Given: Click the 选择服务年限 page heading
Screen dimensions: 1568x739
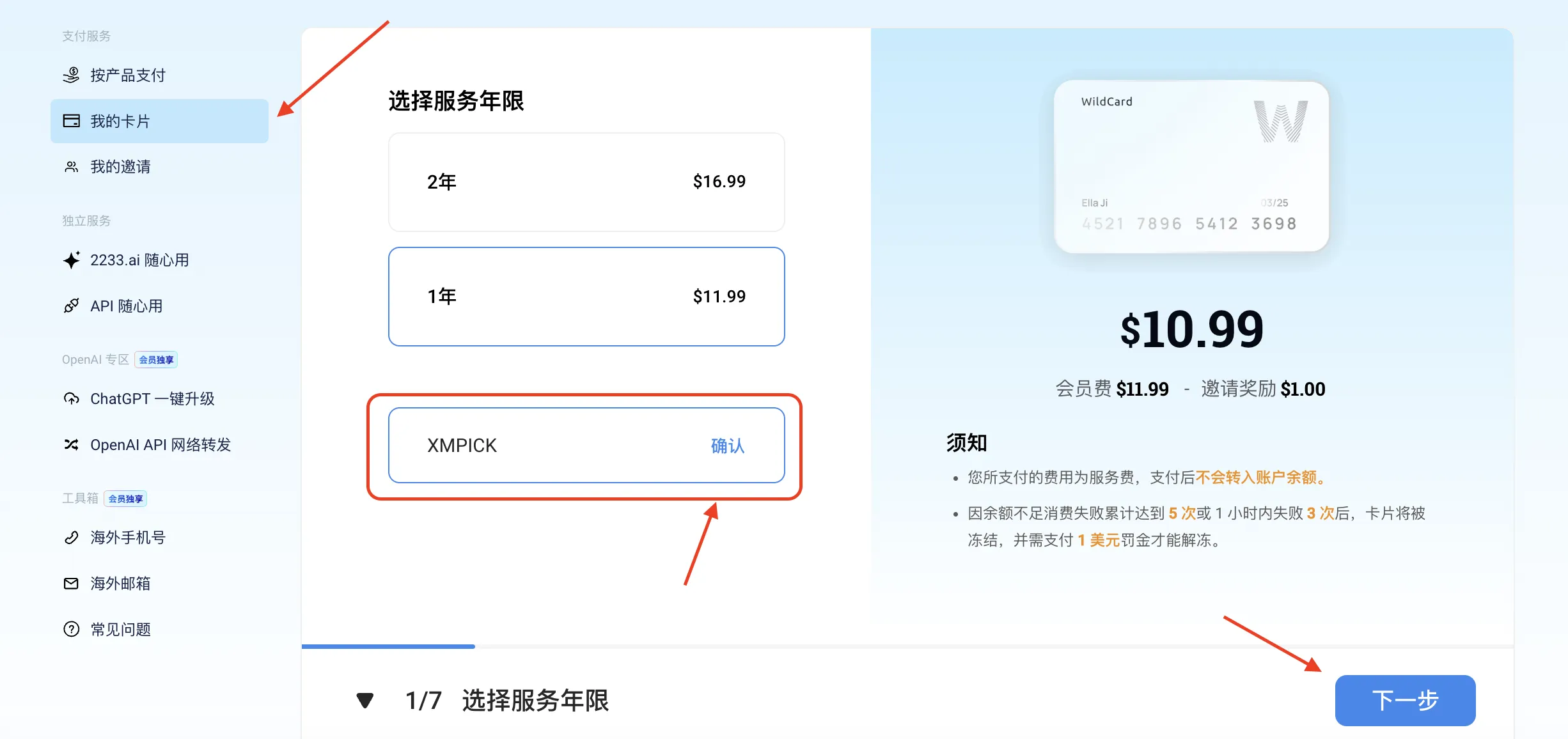Looking at the screenshot, I should [x=456, y=101].
